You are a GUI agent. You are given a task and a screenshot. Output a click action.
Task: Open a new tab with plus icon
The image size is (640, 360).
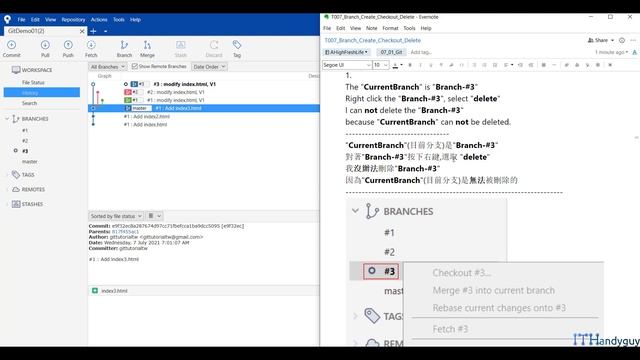click(x=93, y=31)
